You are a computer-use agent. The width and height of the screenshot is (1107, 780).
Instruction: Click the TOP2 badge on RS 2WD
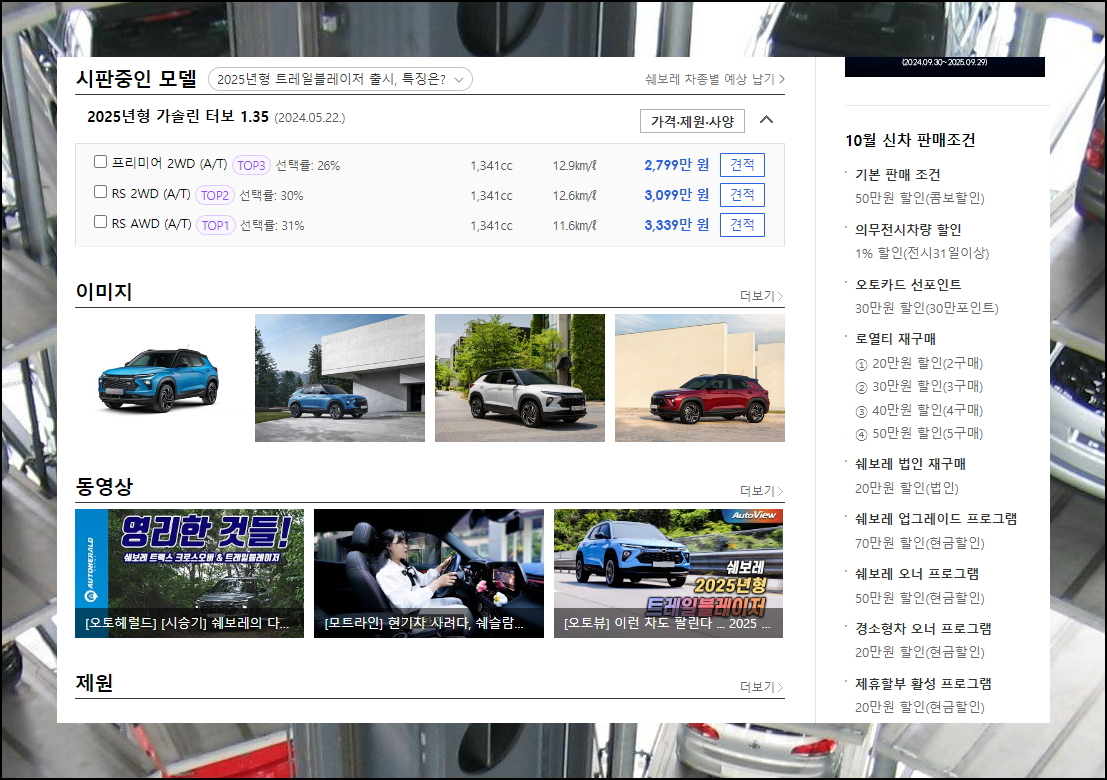tap(215, 196)
